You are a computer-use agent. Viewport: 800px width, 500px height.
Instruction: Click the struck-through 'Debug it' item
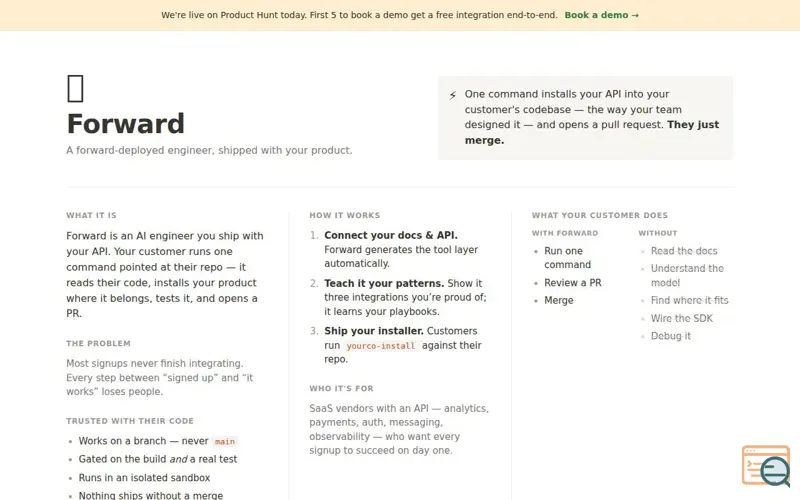(x=670, y=336)
